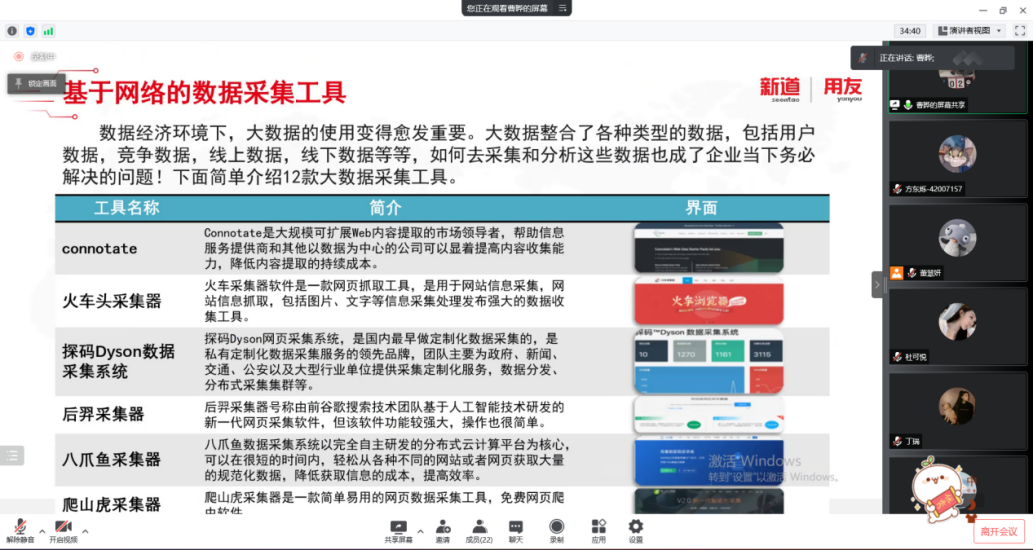Toggle the 锁定画面 lock screen button
Viewport: 1033px width, 550px height.
point(37,83)
